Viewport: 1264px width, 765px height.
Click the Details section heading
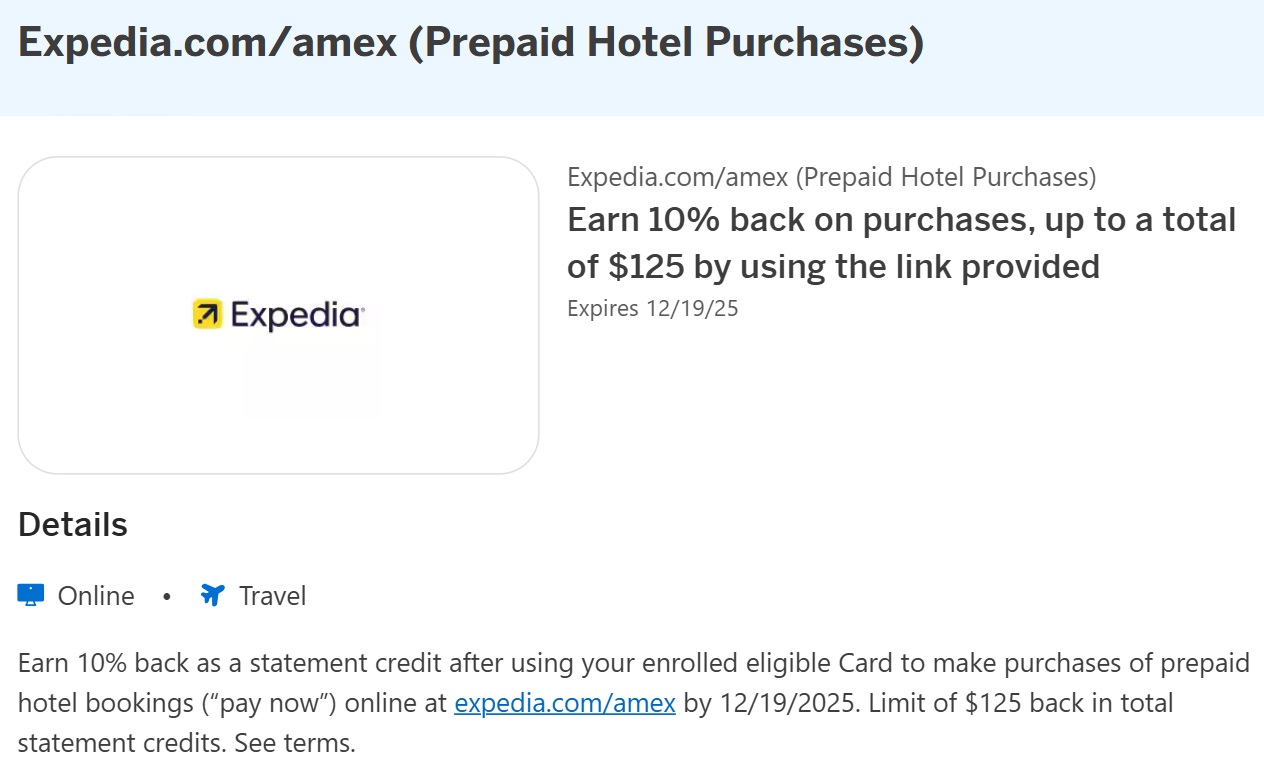pyautogui.click(x=71, y=524)
